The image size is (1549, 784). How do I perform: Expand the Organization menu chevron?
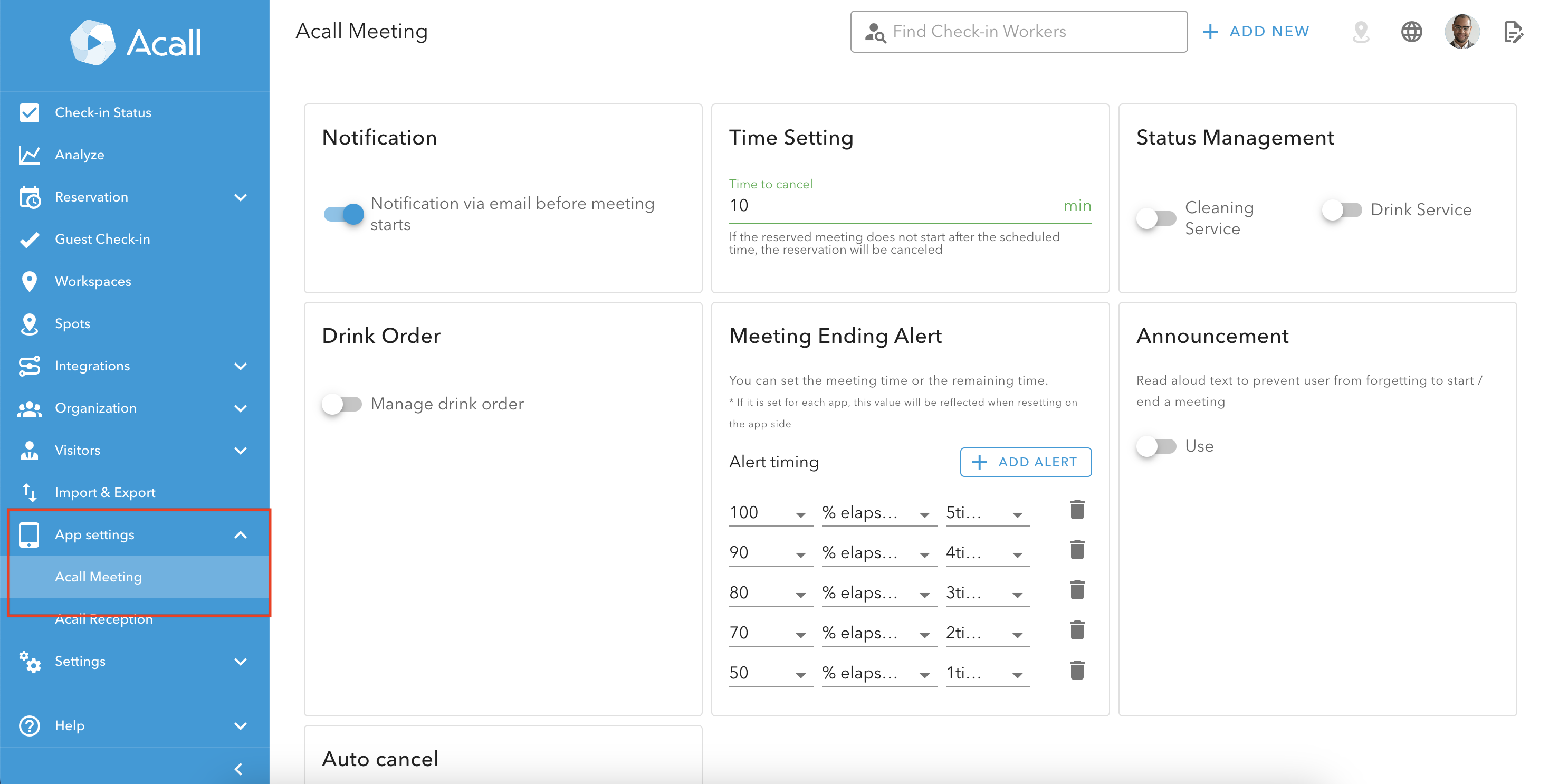[x=241, y=408]
